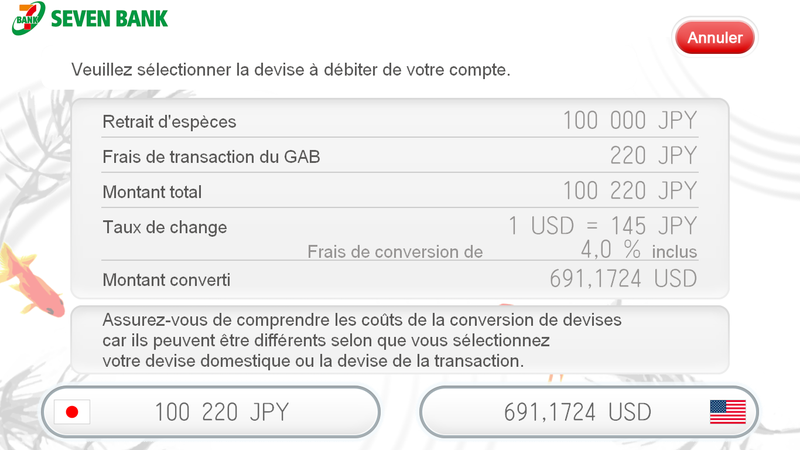Click the United States flag icon

click(728, 412)
